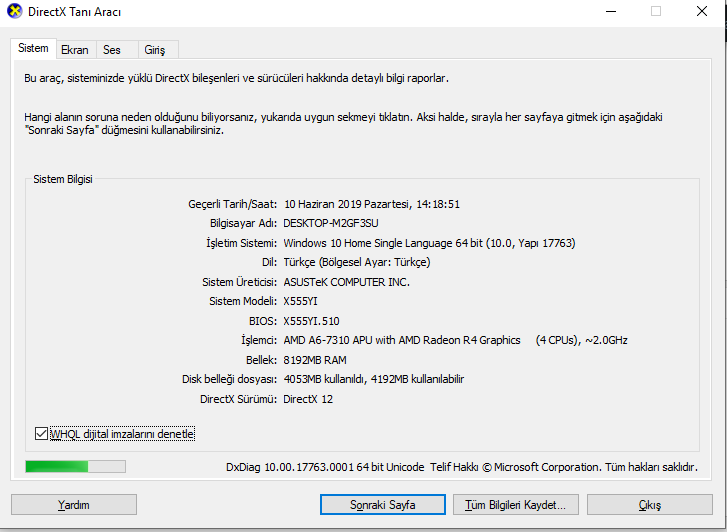
Task: Click the DirectX logo icon in title bar
Action: (x=14, y=11)
